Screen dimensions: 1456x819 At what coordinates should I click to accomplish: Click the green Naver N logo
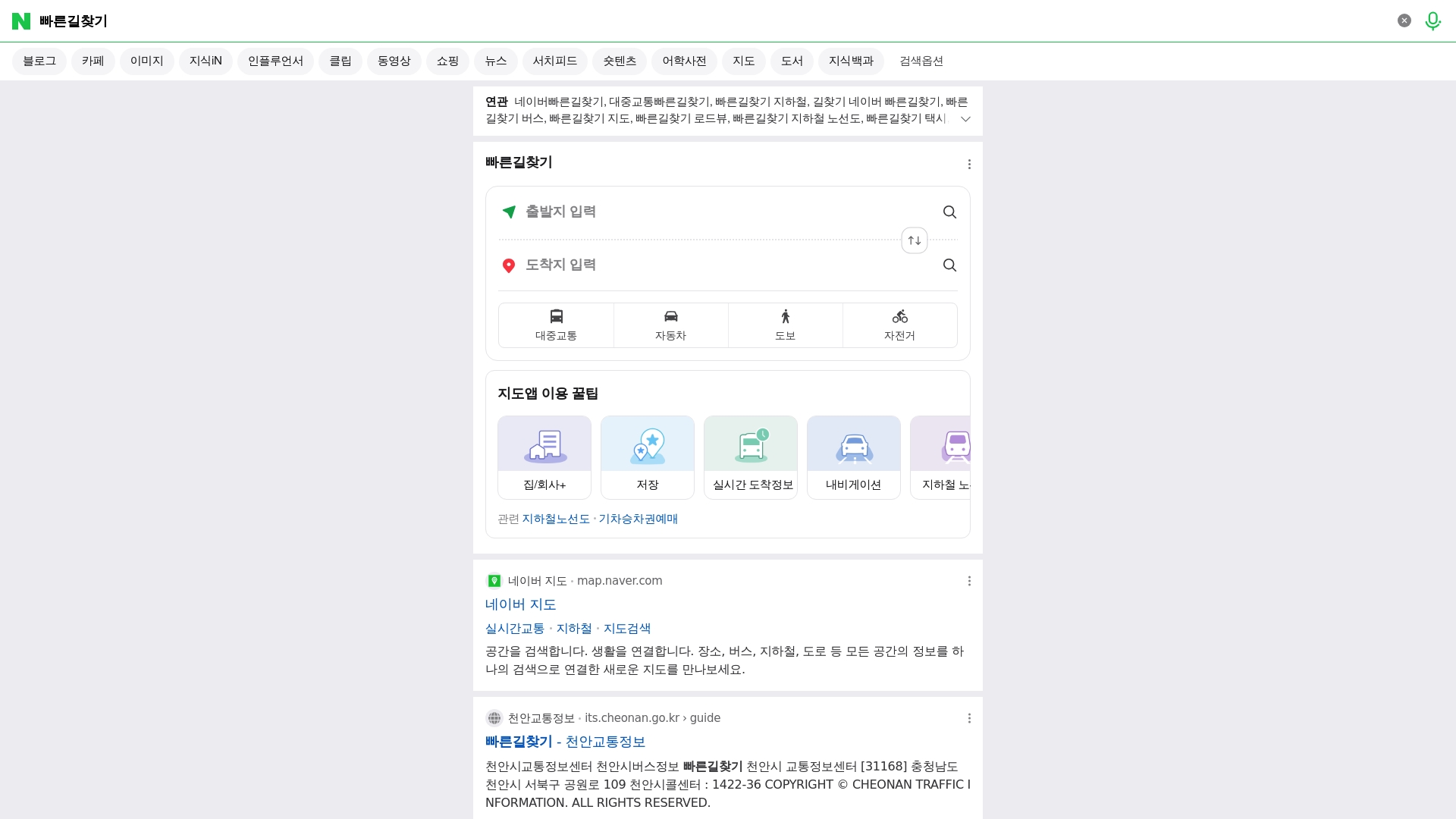21,21
